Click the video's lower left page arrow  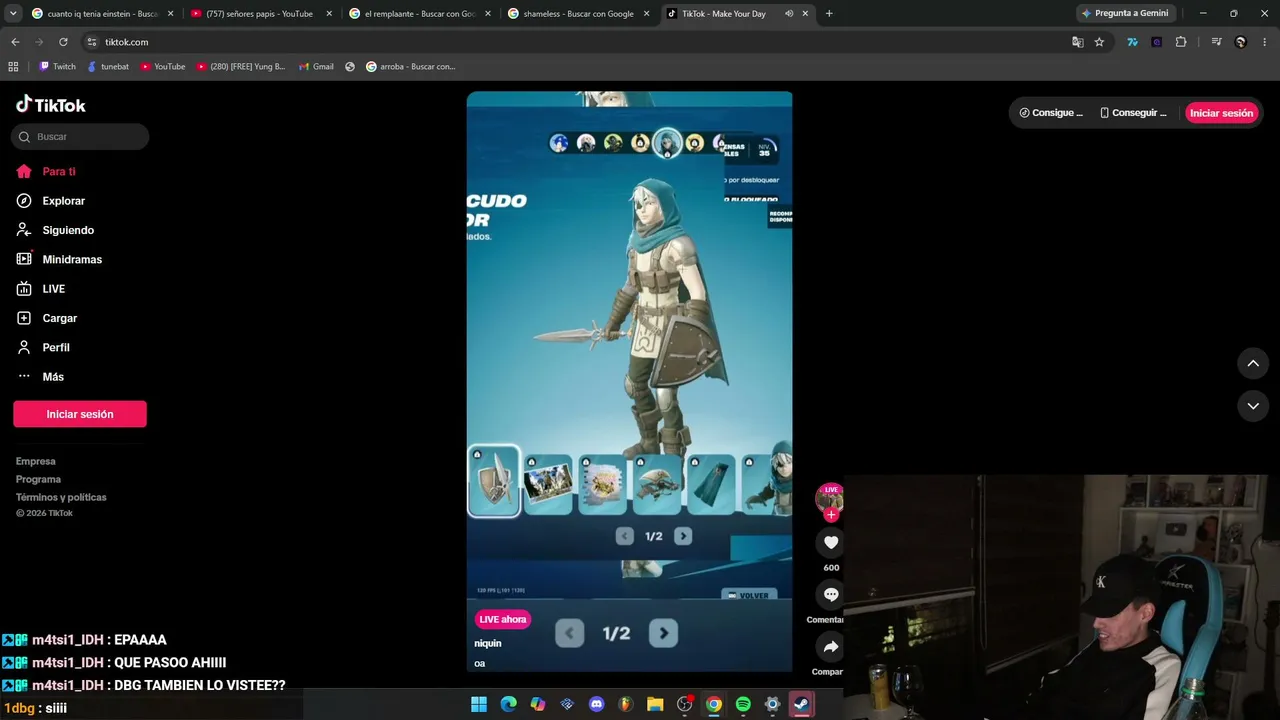[x=569, y=633]
